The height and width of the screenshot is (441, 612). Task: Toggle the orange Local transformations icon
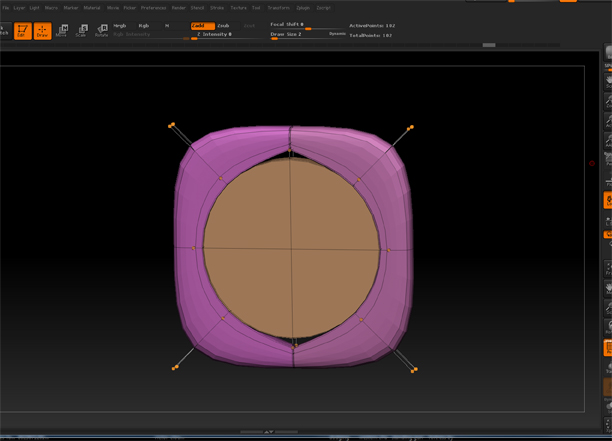pos(608,200)
